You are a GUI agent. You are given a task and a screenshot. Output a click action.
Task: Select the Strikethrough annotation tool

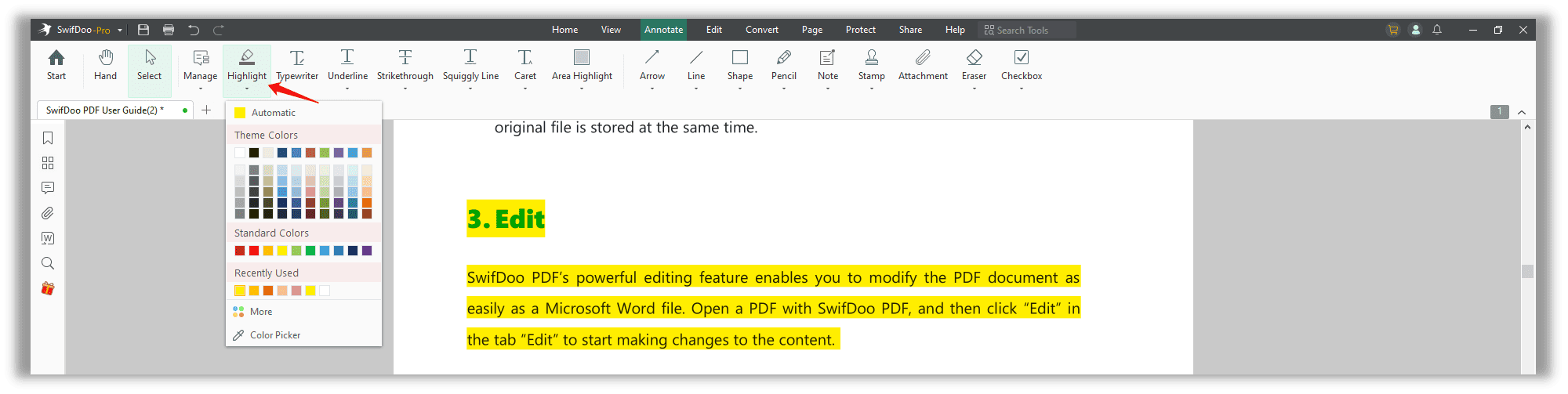pyautogui.click(x=405, y=65)
